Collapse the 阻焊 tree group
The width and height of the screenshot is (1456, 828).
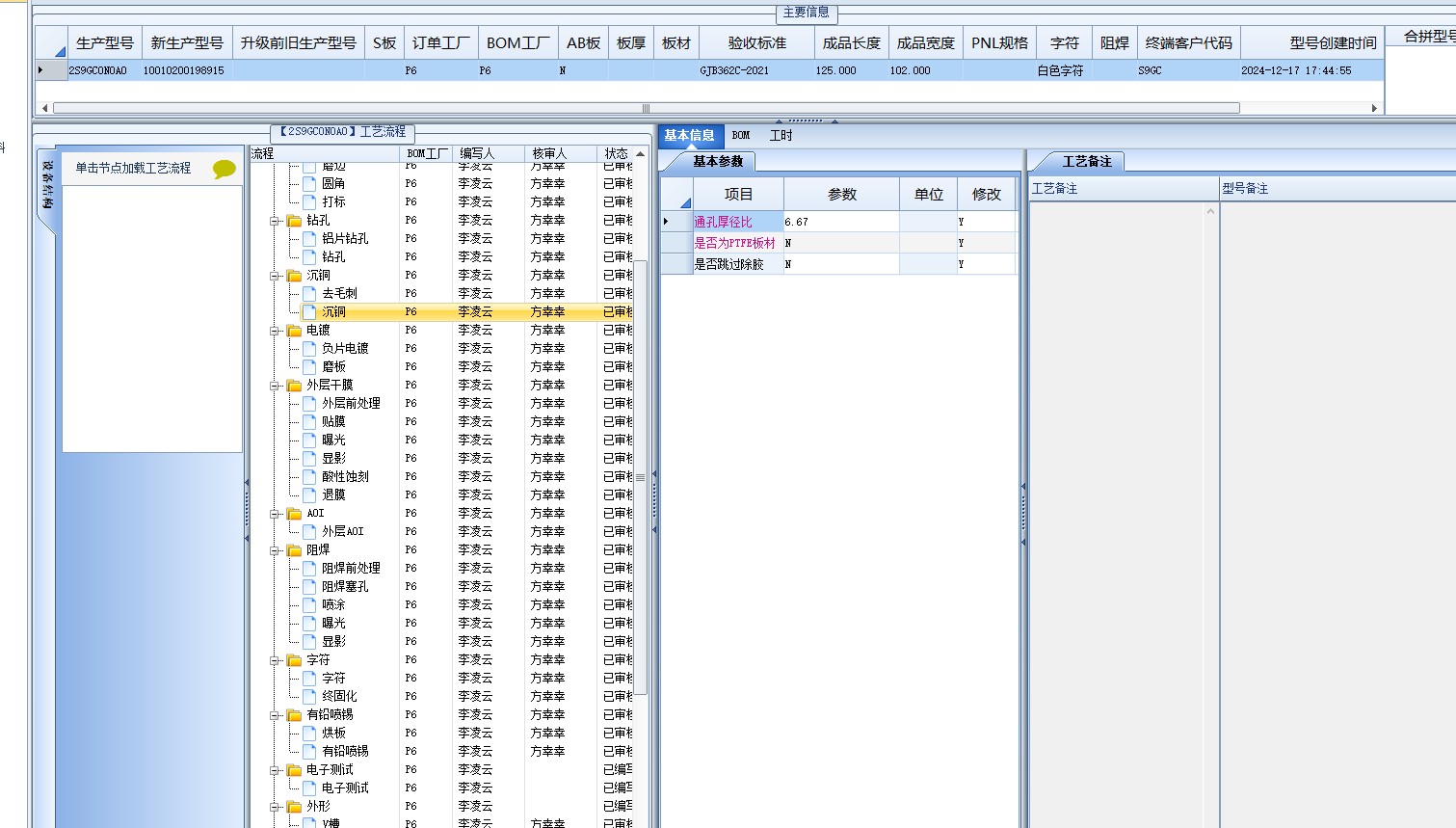pos(275,550)
